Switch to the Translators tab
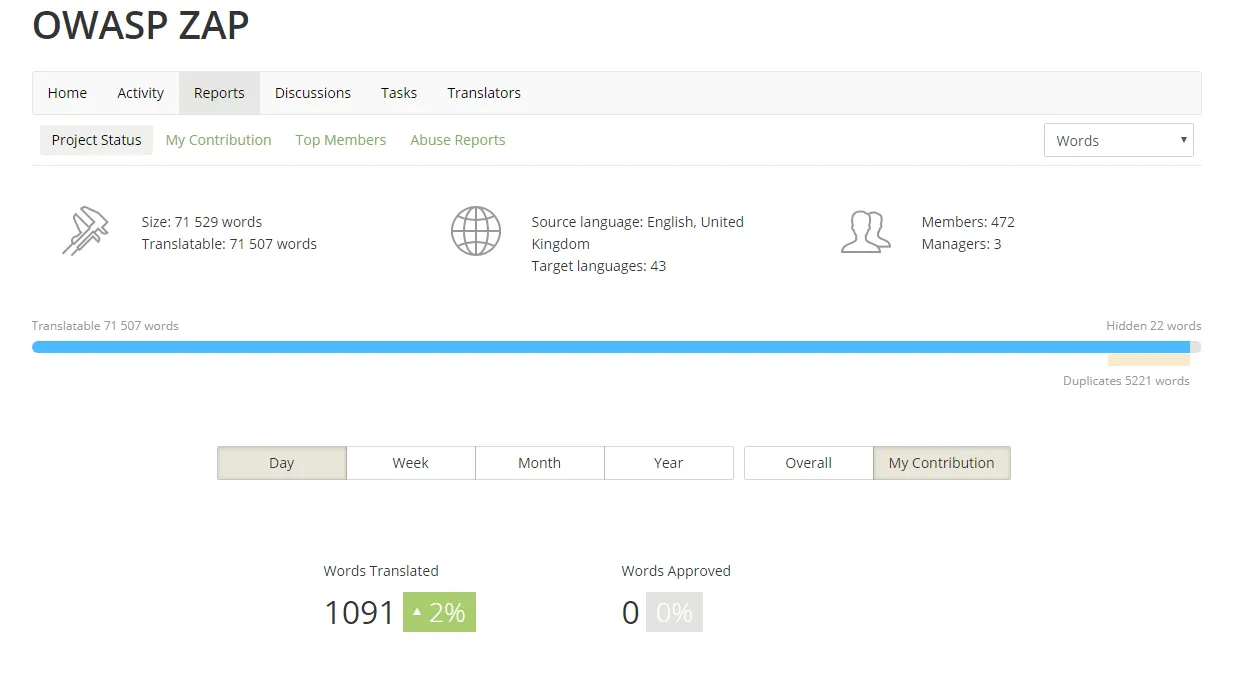The width and height of the screenshot is (1255, 687). [484, 93]
